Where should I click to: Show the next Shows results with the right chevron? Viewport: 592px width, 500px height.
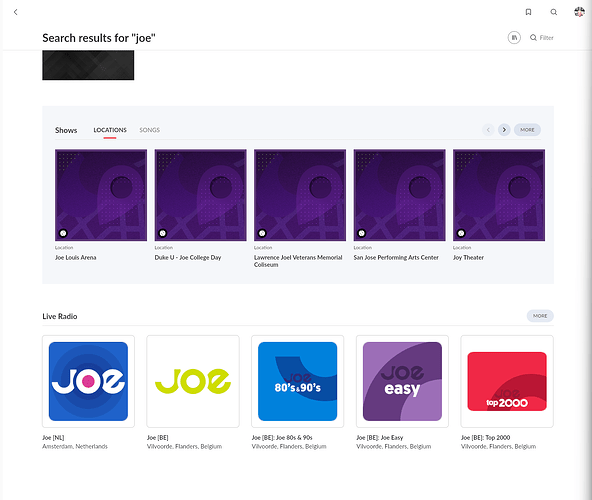point(504,130)
